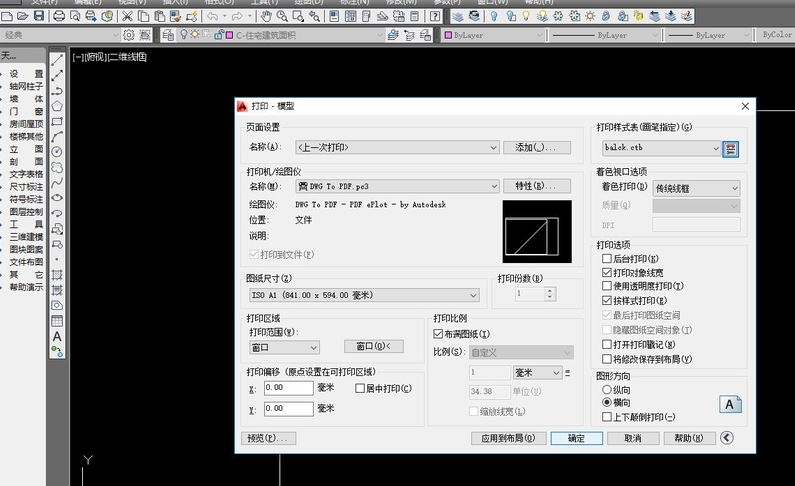
Task: Select the Rectangle draw tool
Action: coord(57,122)
